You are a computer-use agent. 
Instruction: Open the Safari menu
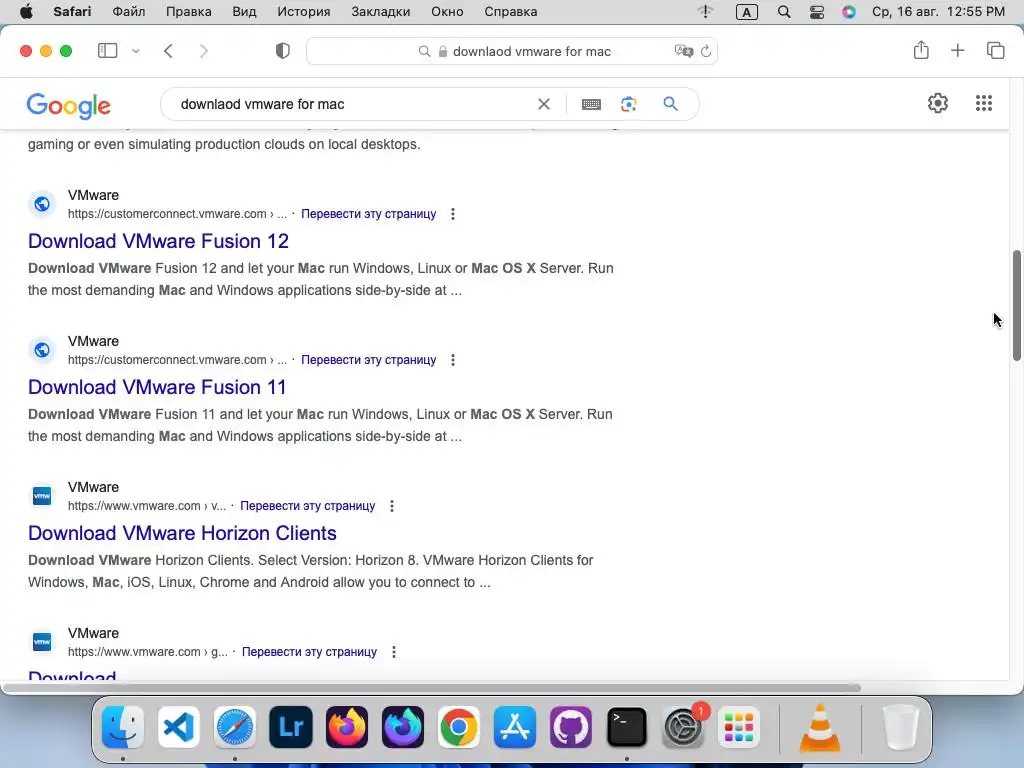click(x=72, y=12)
